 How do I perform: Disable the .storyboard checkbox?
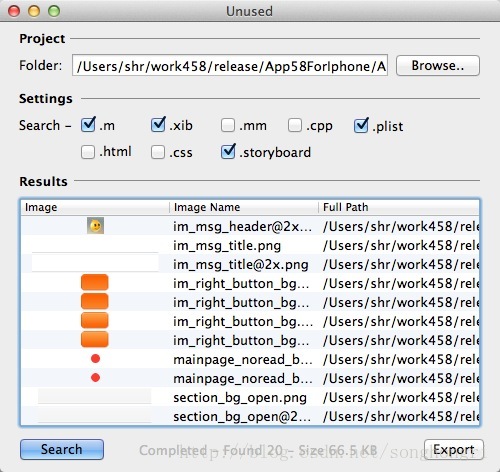228,152
